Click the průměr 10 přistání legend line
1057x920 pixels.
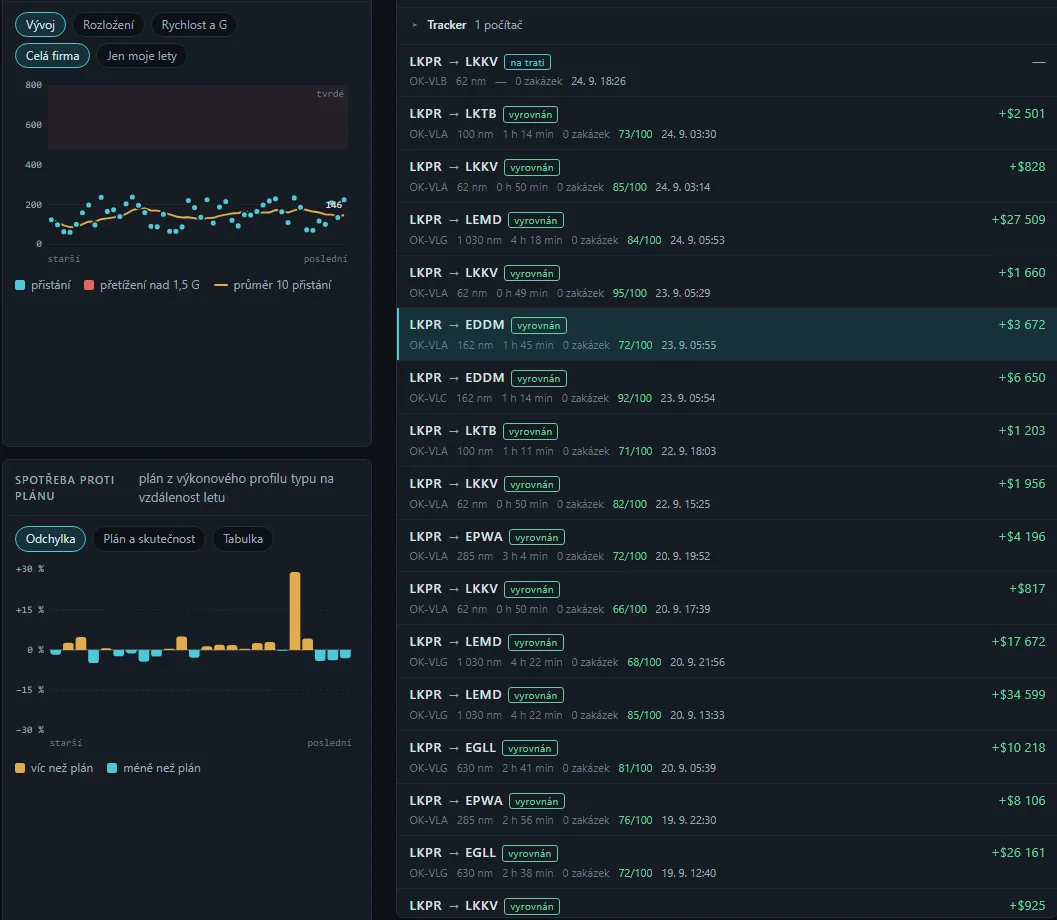(x=220, y=285)
